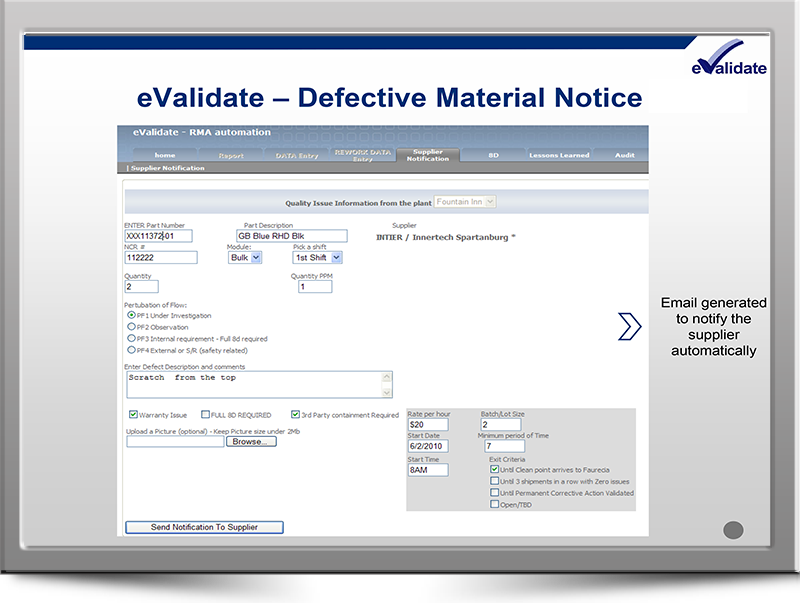Click Send Notification To Supplier button
The image size is (800, 612).
(204, 527)
